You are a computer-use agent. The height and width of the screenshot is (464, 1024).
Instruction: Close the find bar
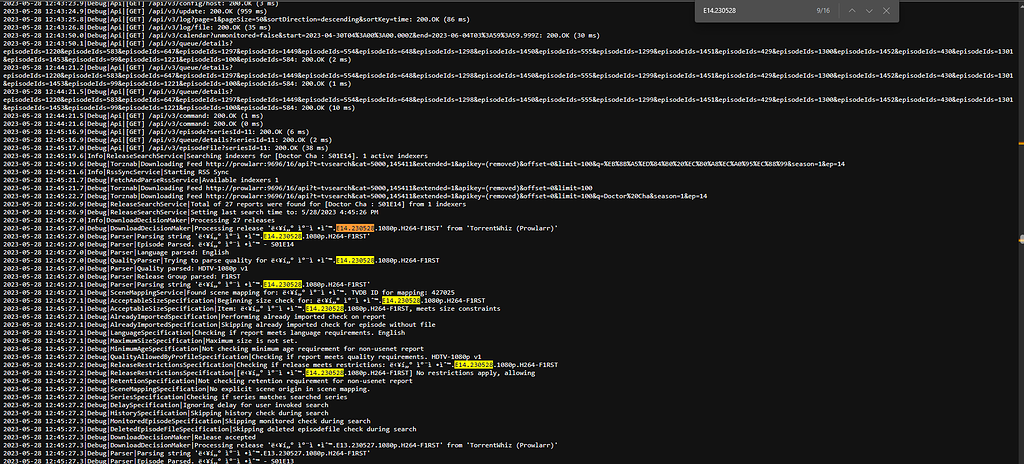coord(890,10)
